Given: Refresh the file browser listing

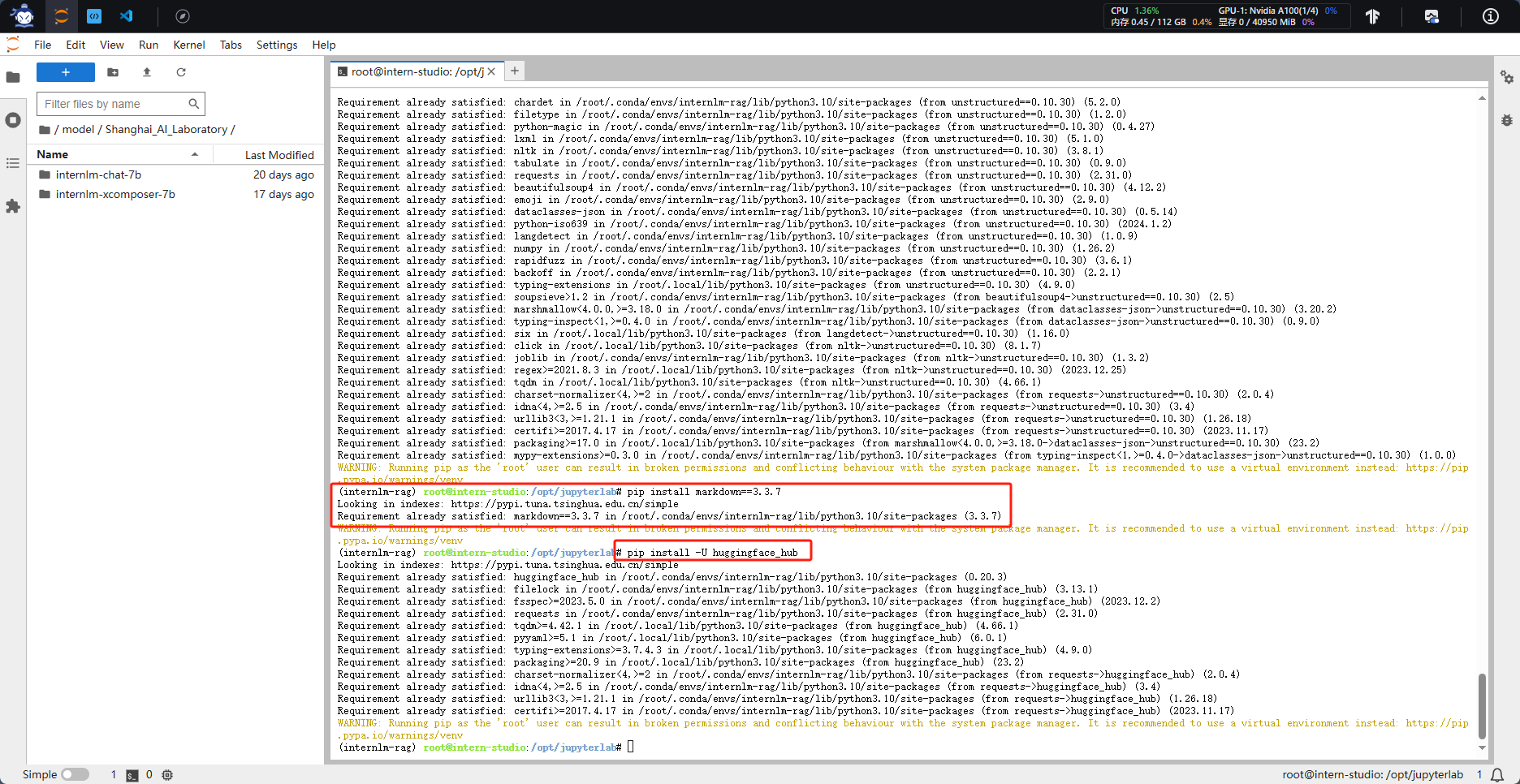Looking at the screenshot, I should pos(181,72).
